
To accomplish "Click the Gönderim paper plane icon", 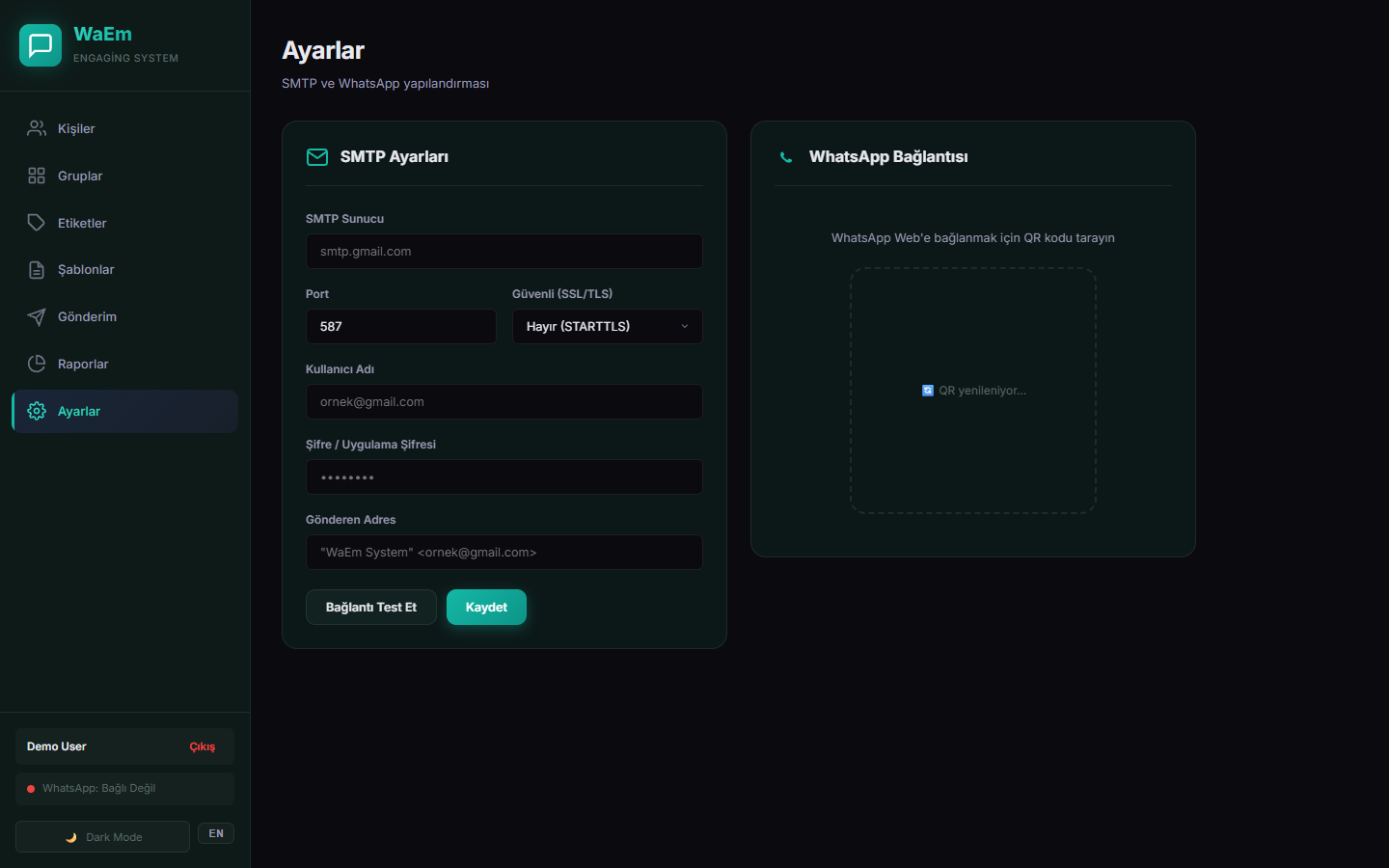I will (x=37, y=317).
